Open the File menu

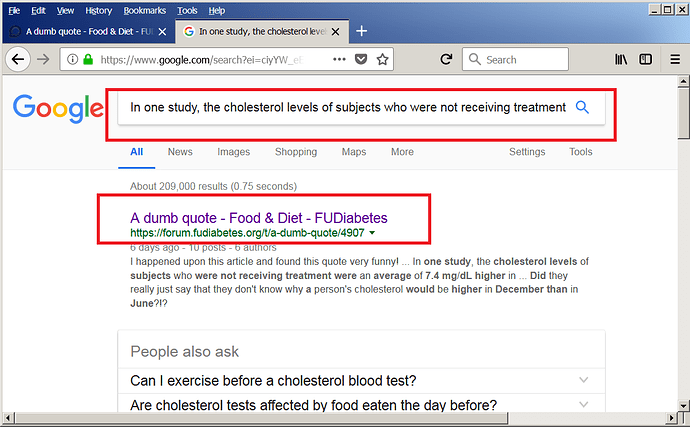point(14,11)
